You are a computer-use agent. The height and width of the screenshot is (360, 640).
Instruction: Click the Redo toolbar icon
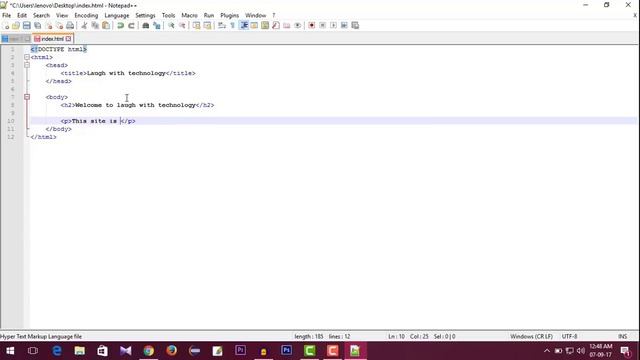tap(131, 26)
